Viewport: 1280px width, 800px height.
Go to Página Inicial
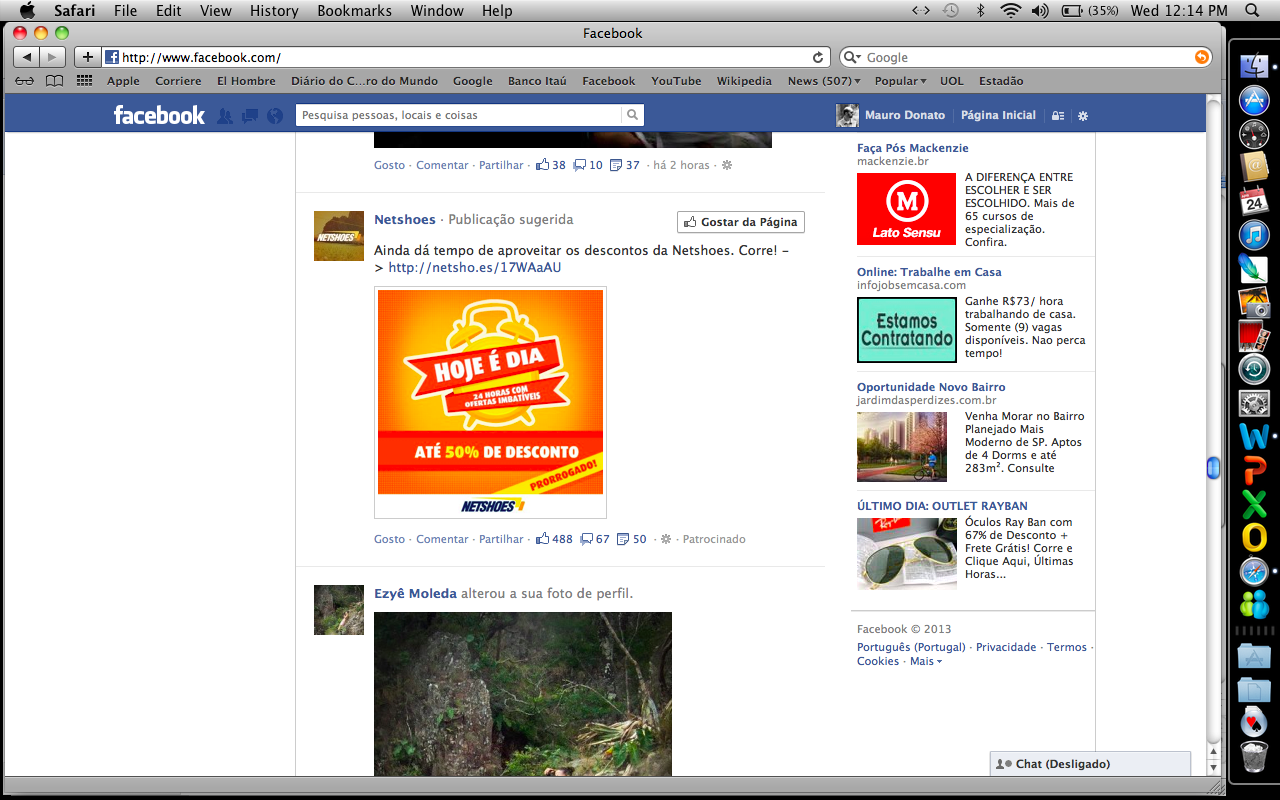point(998,115)
